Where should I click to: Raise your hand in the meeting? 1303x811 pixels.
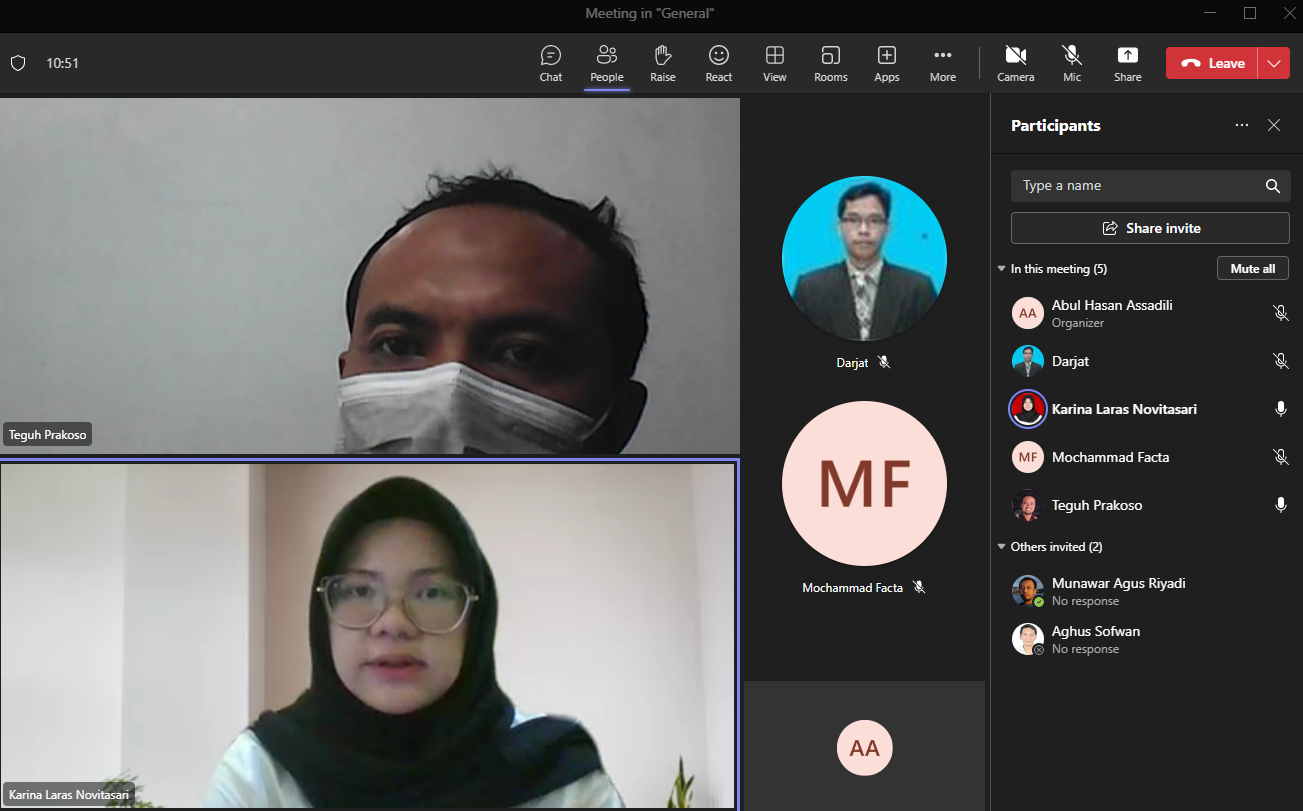click(662, 63)
